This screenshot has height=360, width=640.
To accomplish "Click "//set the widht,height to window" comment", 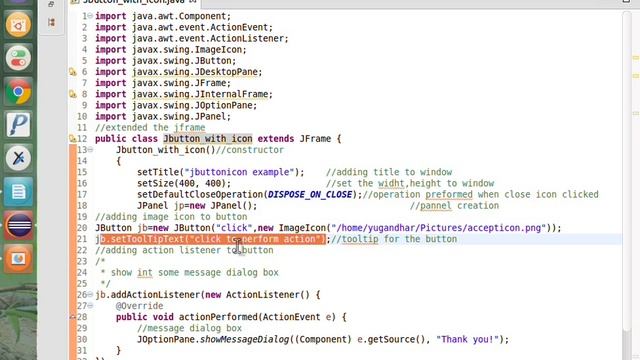I will pyautogui.click(x=410, y=183).
